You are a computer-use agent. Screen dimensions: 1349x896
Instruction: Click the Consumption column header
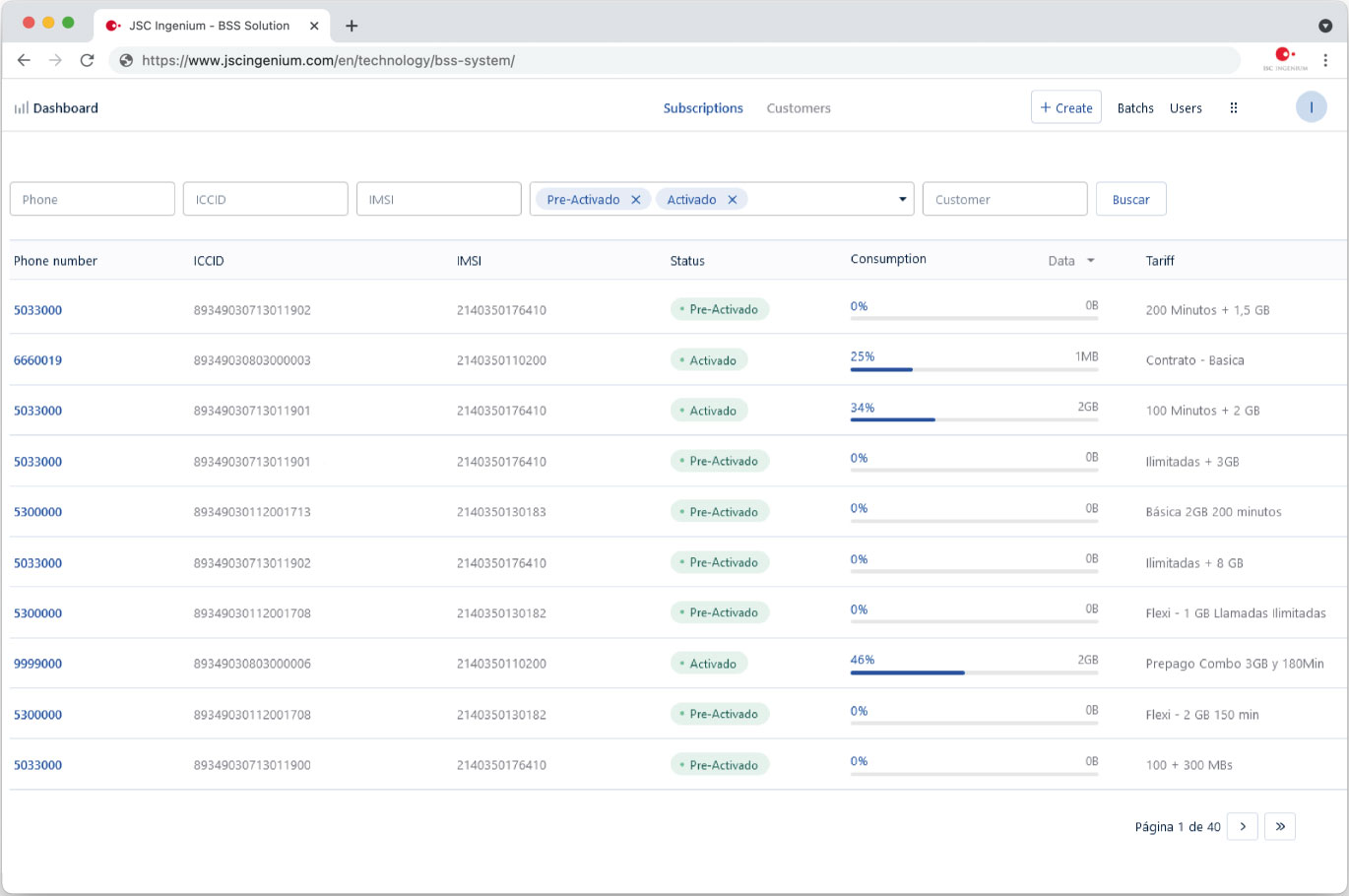point(888,259)
